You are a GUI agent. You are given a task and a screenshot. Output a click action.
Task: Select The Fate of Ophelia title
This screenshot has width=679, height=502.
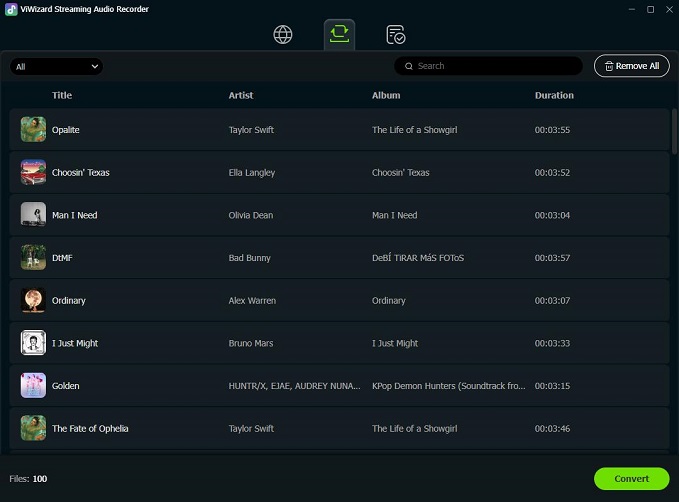[90, 428]
